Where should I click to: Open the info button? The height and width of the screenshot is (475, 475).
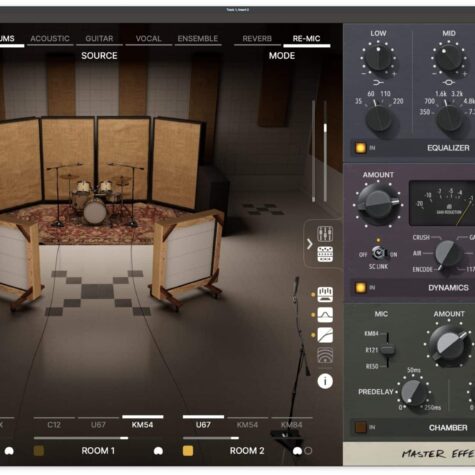pos(325,381)
